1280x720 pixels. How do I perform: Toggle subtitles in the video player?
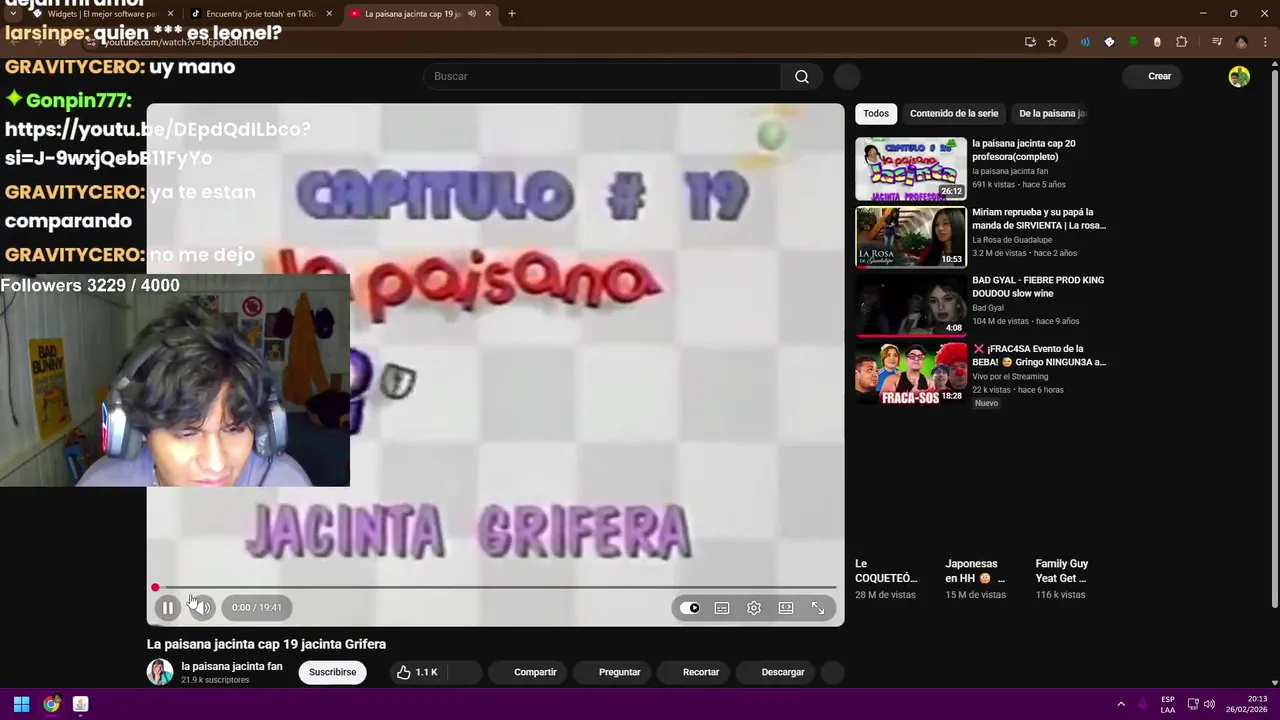[x=722, y=608]
